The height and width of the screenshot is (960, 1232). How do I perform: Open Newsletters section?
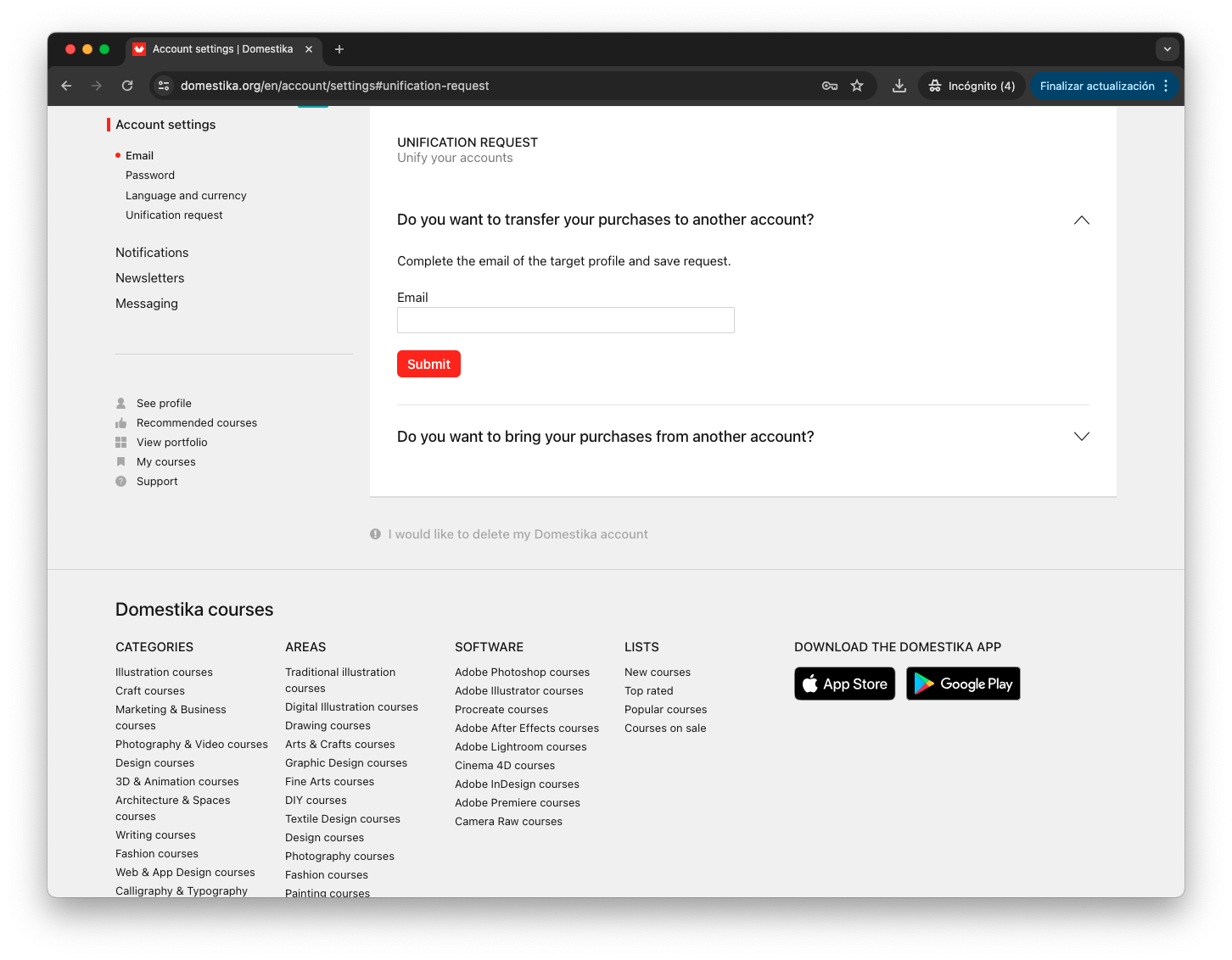(149, 278)
